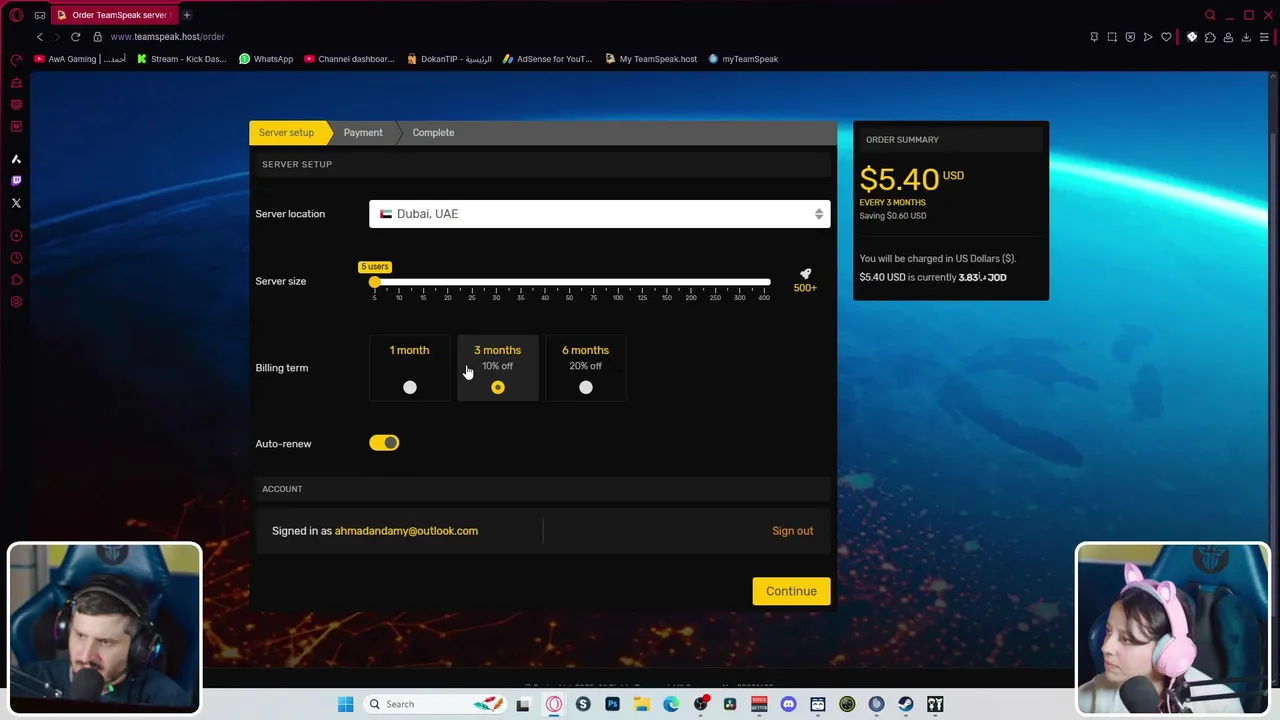1280x720 pixels.
Task: Open Extensions from the sidebar
Action: click(x=16, y=280)
